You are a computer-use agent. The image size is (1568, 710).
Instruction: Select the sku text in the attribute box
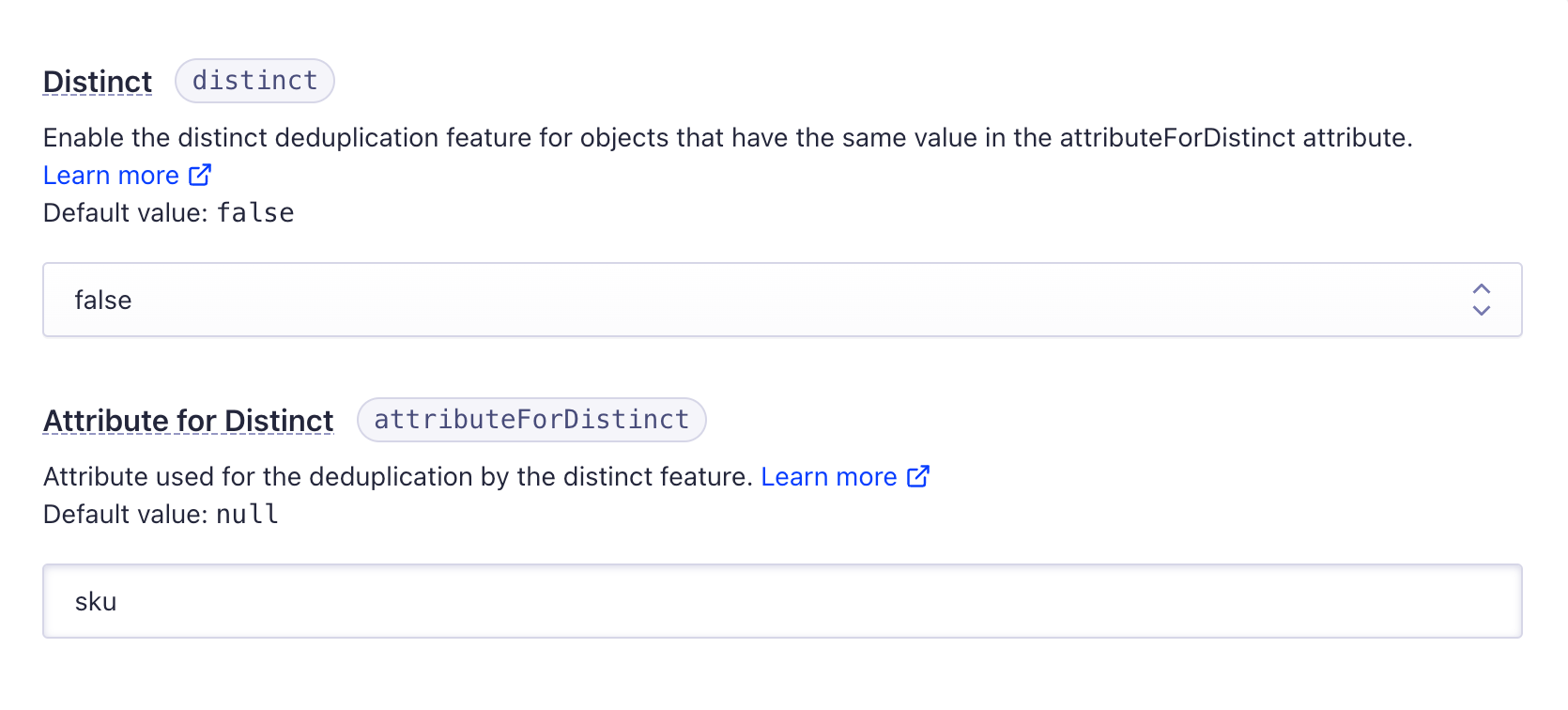click(97, 601)
